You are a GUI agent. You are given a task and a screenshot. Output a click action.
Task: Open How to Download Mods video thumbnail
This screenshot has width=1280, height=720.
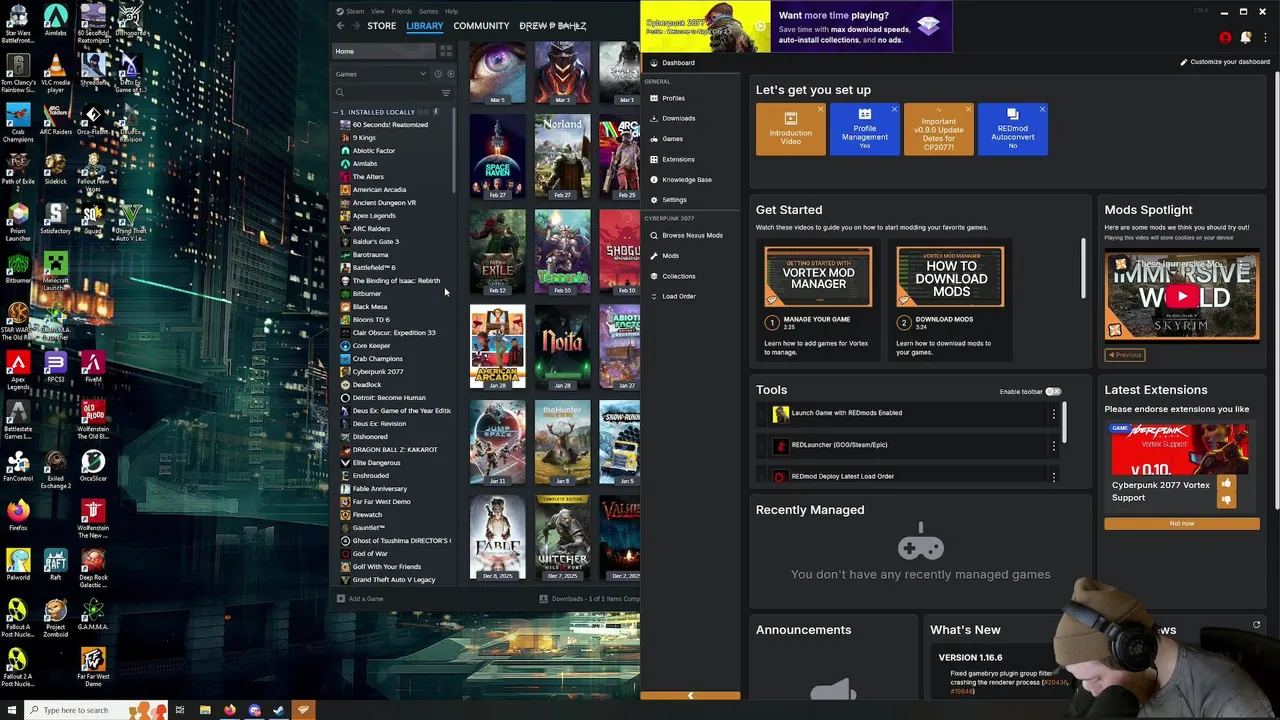950,277
